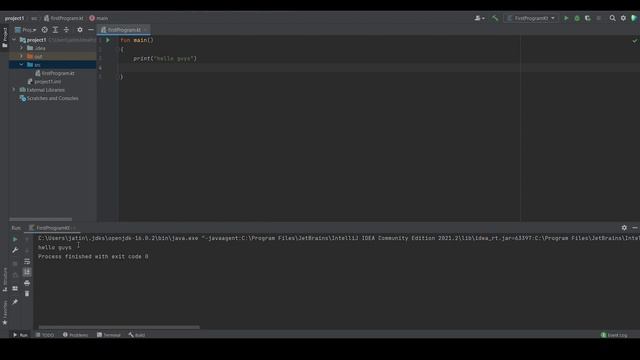Open the user account icon in the toolbar
Viewport: 640px width, 360px height.
478,18
